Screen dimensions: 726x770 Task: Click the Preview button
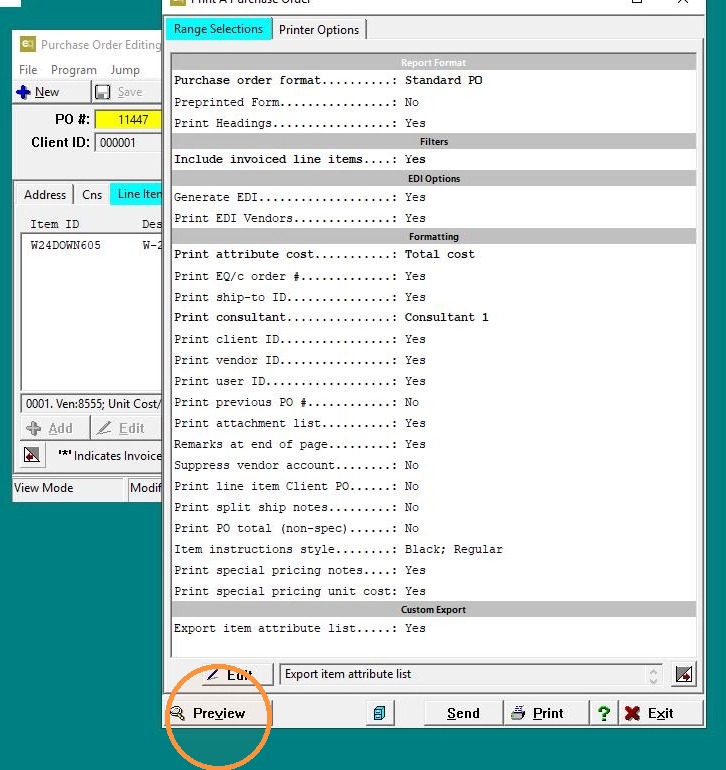point(218,713)
